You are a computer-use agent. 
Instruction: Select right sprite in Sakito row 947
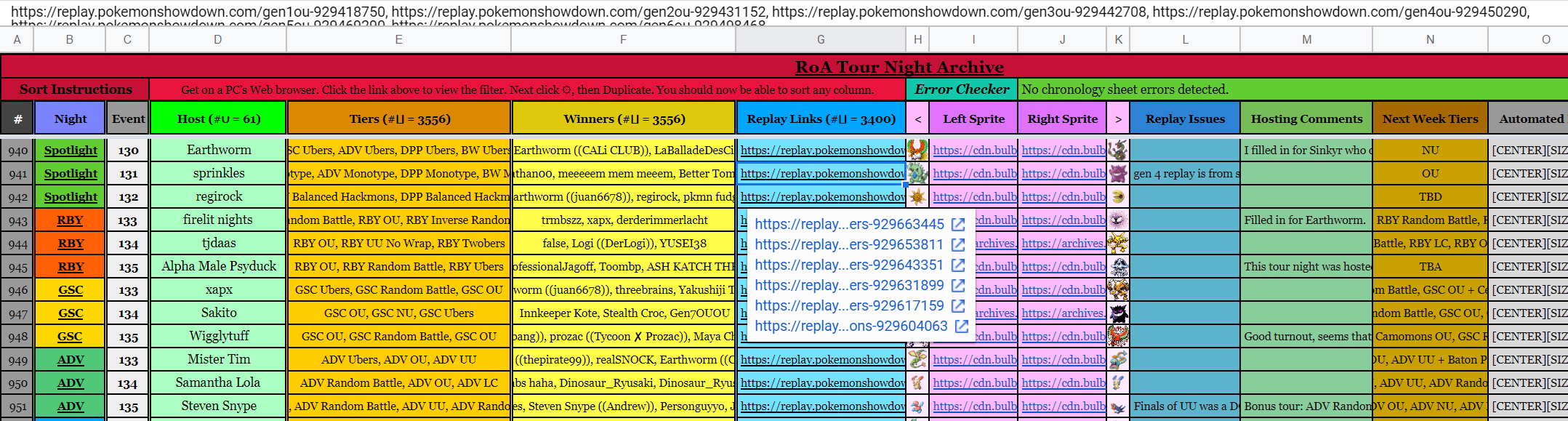1118,313
